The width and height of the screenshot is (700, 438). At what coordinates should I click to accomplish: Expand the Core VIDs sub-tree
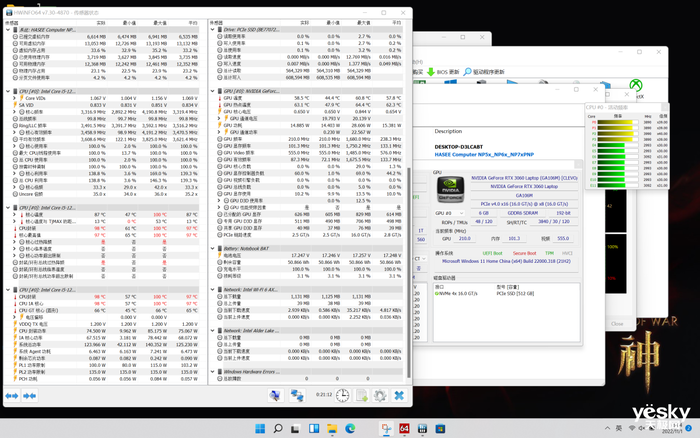pos(15,98)
